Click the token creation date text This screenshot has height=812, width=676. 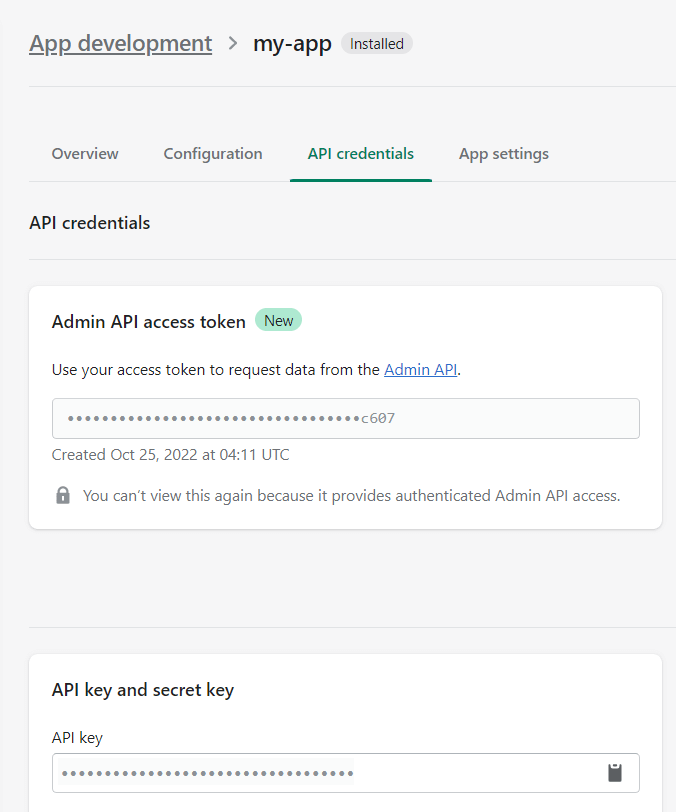point(171,455)
